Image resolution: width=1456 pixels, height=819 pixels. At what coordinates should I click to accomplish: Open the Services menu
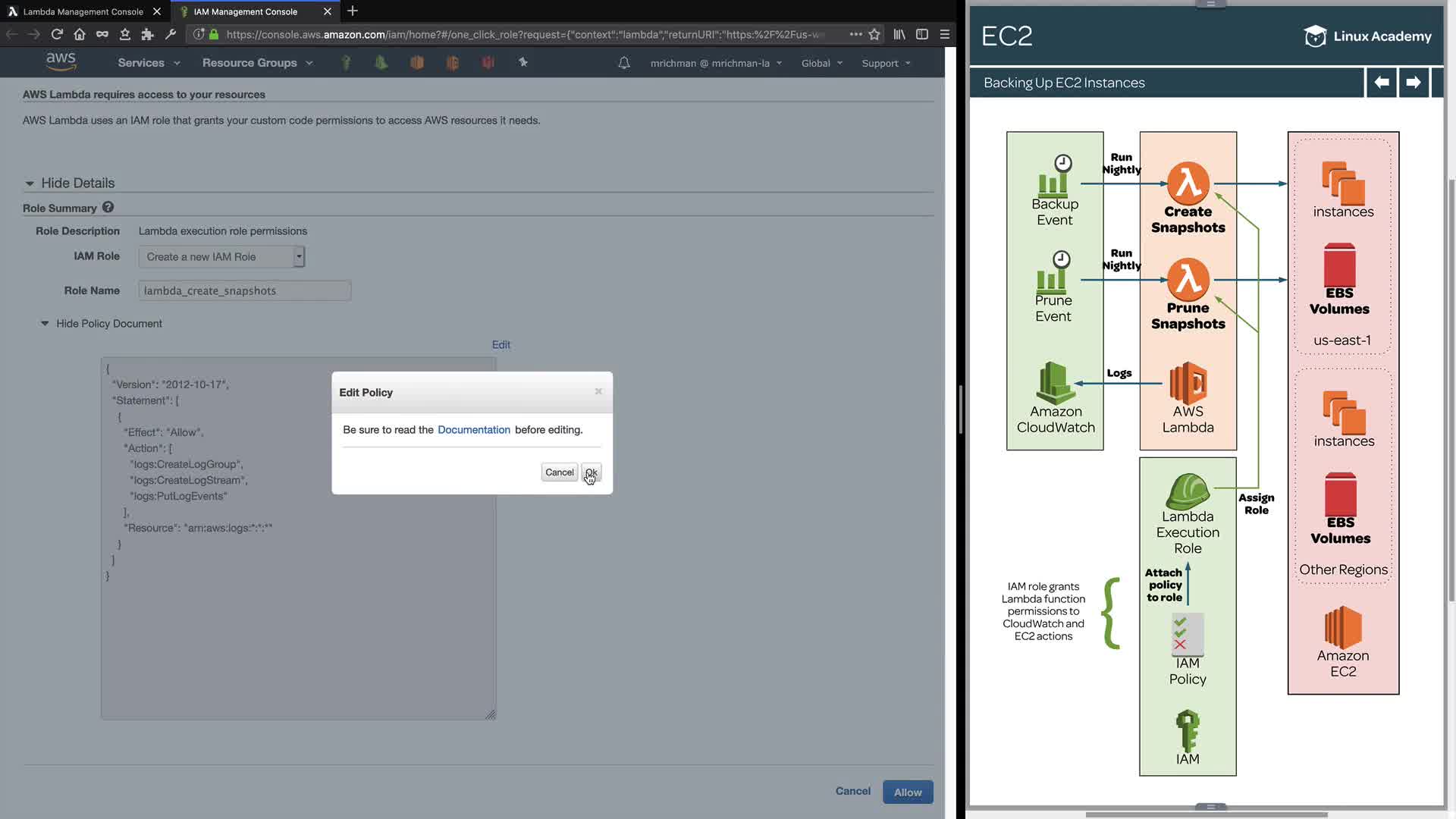pyautogui.click(x=149, y=63)
